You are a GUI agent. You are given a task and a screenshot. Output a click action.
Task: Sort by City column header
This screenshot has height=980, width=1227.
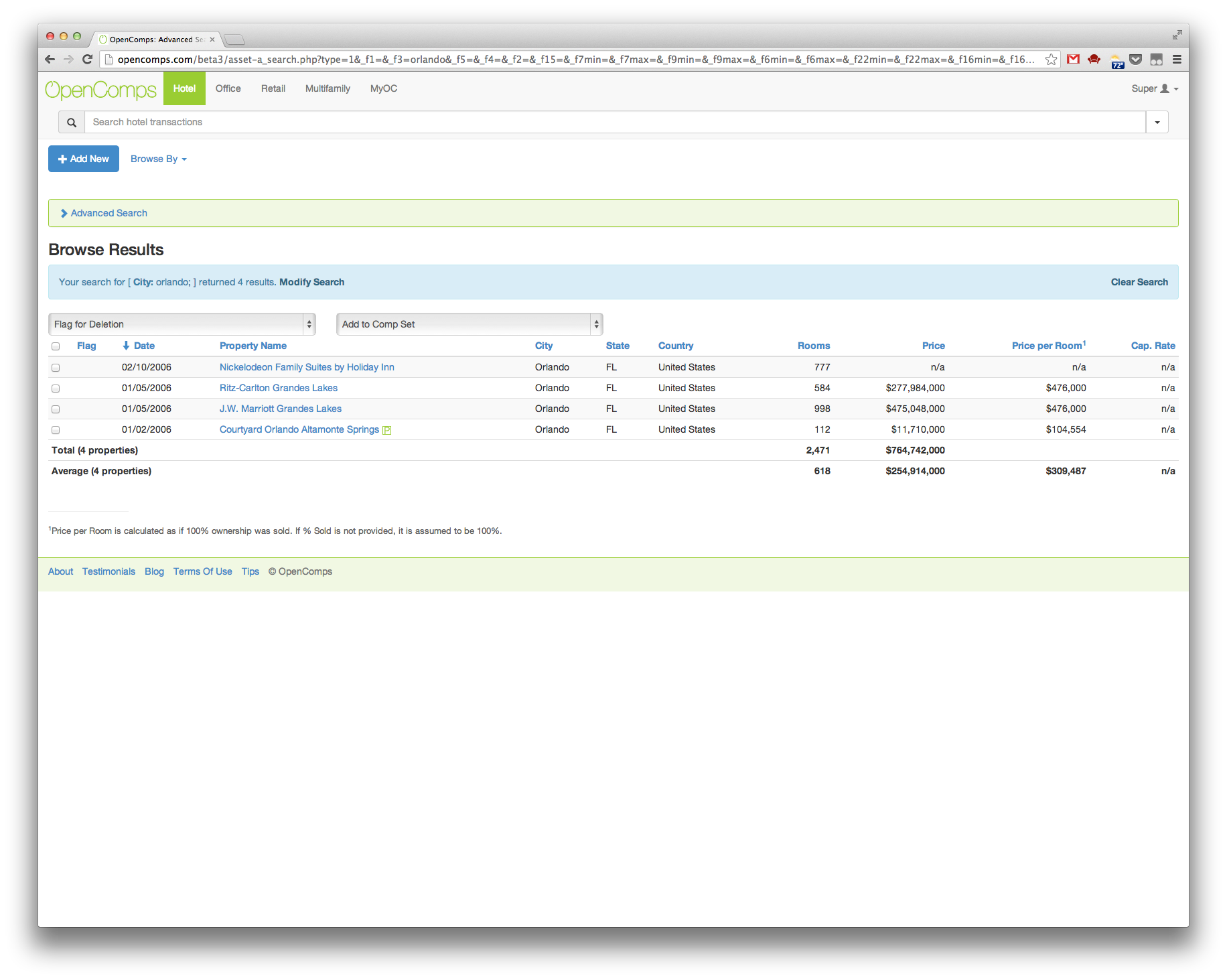coord(544,346)
